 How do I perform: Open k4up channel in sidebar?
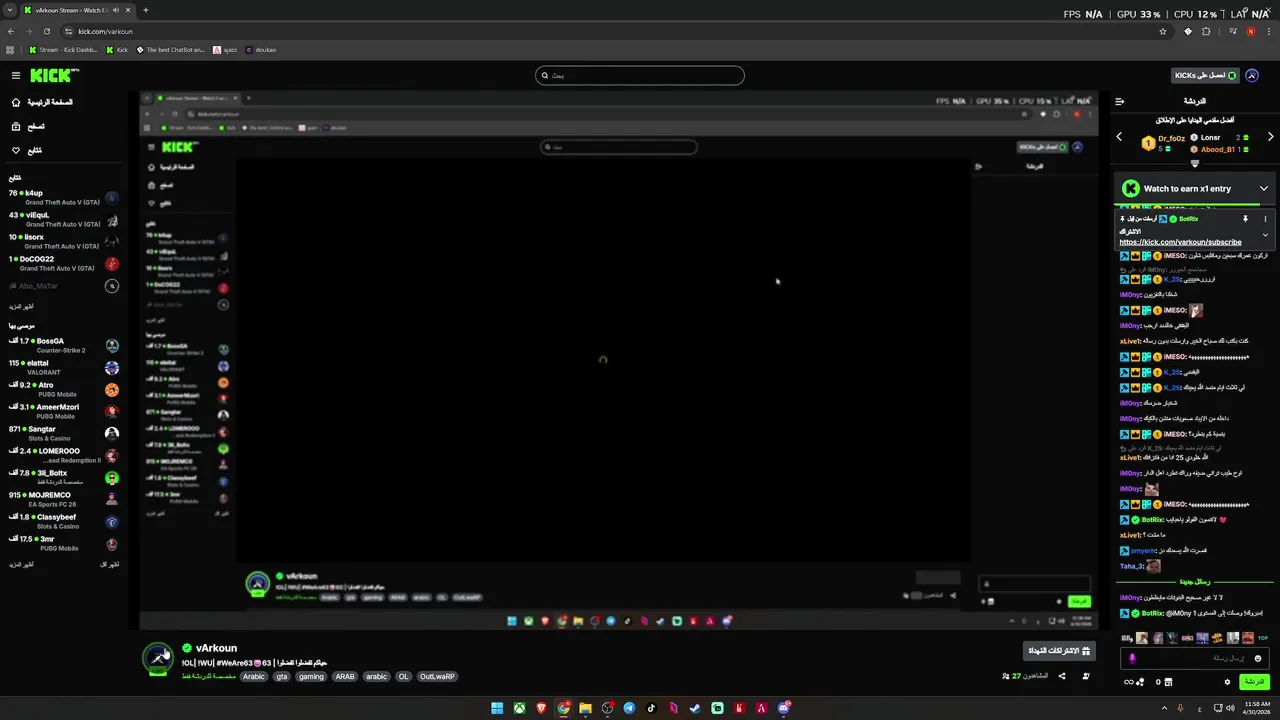click(x=62, y=197)
